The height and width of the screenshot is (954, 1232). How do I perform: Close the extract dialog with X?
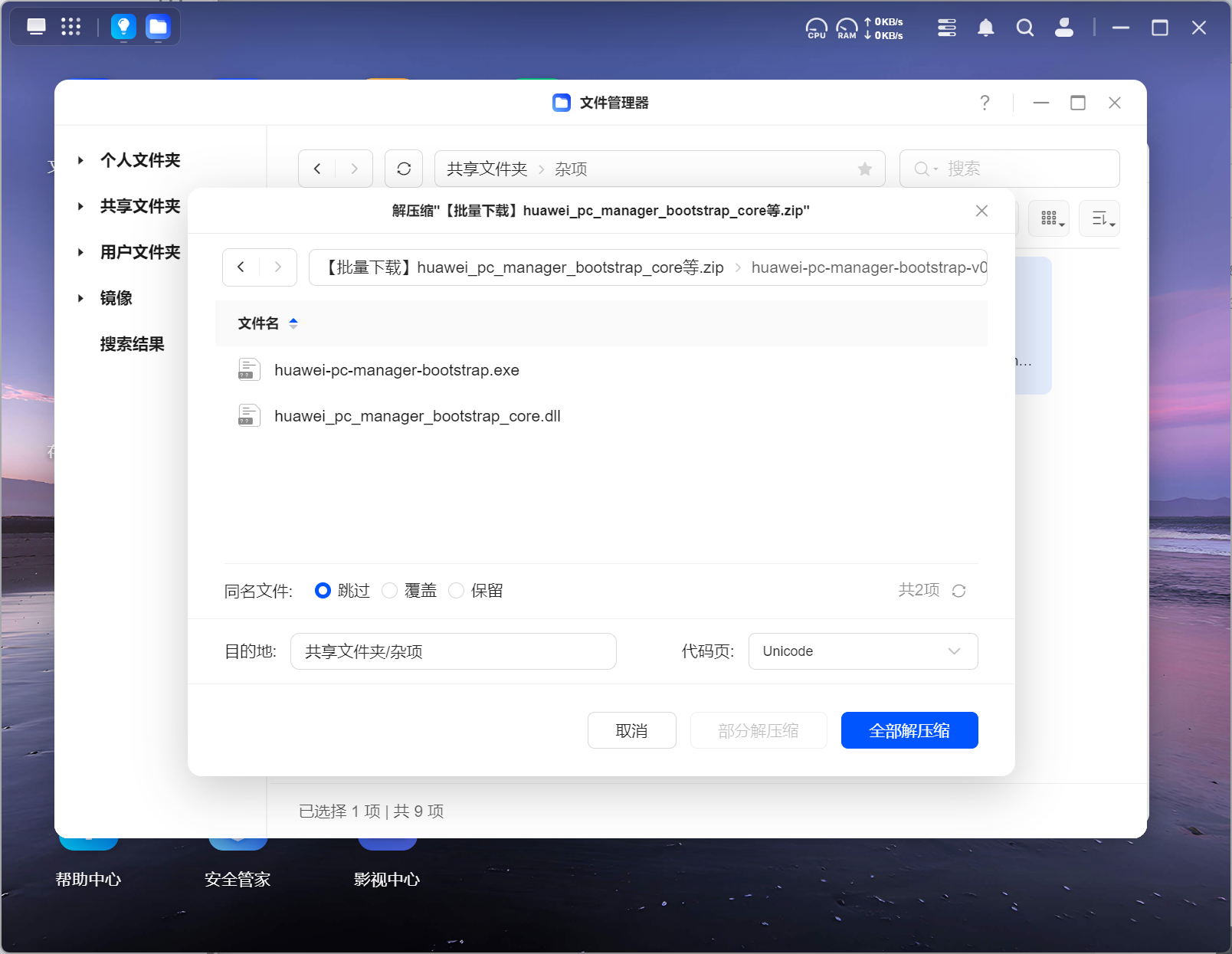981,211
